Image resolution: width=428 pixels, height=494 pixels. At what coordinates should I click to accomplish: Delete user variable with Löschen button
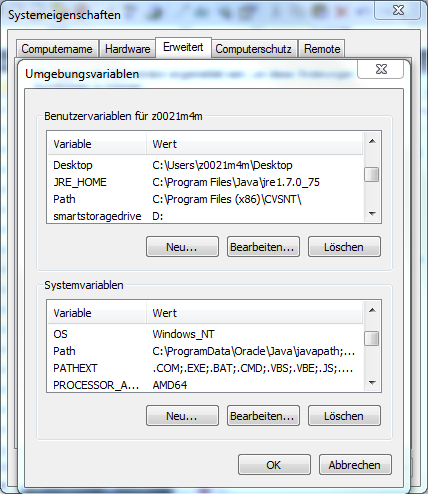(344, 247)
